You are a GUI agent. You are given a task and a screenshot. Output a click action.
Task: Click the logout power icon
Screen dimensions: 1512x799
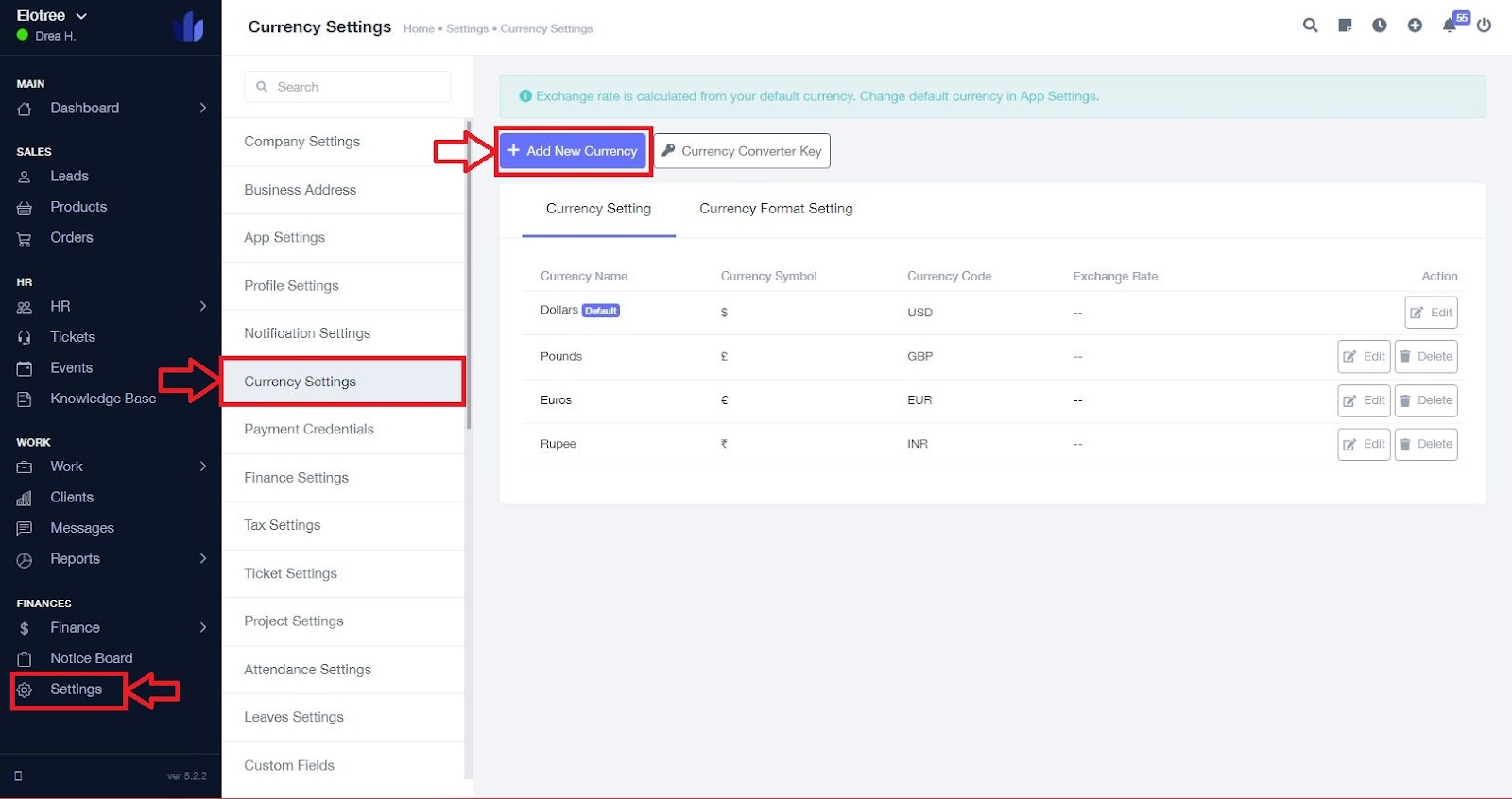click(x=1485, y=25)
